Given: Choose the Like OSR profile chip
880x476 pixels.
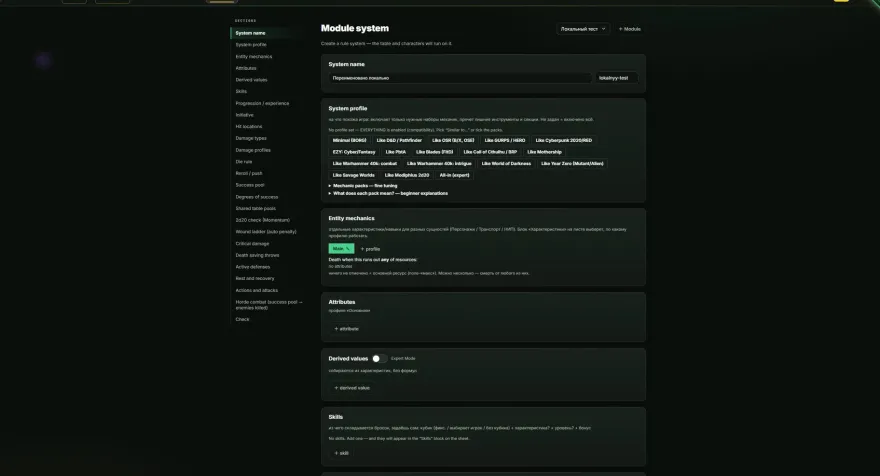Looking at the screenshot, I should coord(453,140).
